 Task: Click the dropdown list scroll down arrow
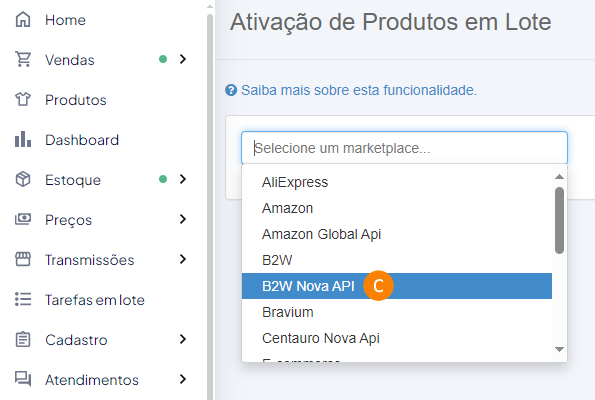(x=559, y=349)
